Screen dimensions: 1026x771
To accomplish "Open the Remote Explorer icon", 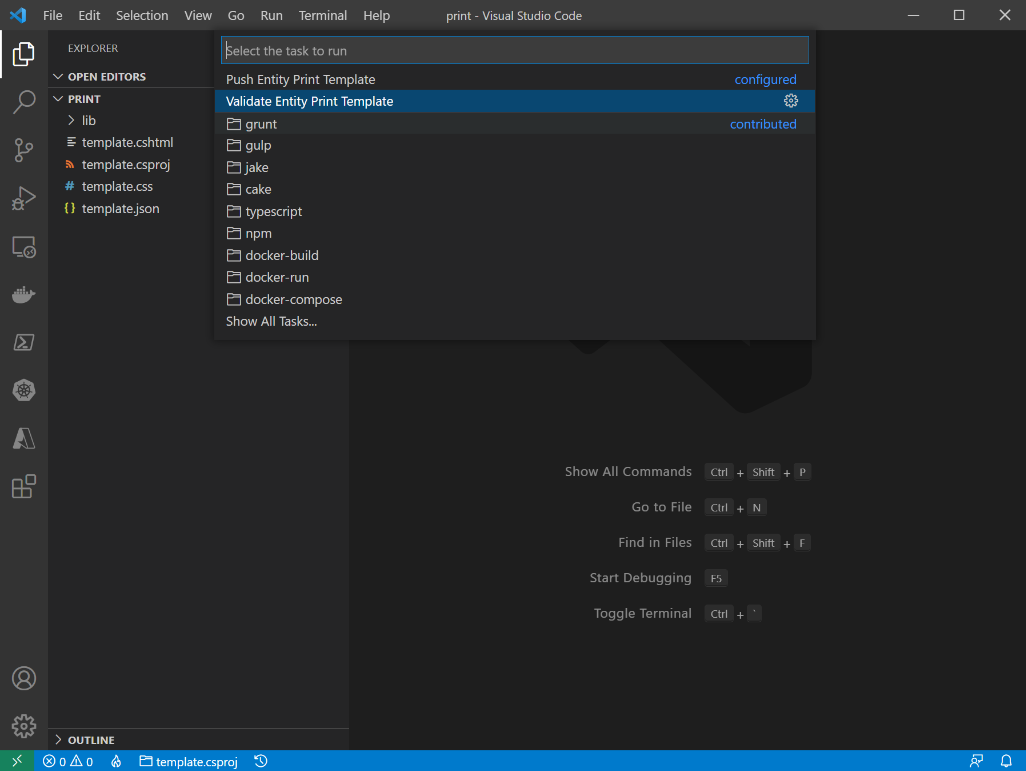I will click(x=24, y=247).
